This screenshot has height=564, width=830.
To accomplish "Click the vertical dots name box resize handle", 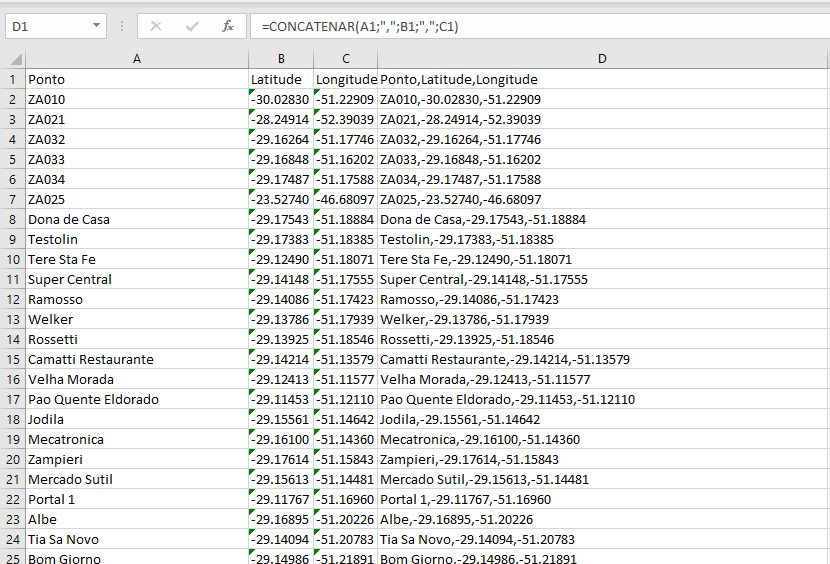I will point(121,26).
